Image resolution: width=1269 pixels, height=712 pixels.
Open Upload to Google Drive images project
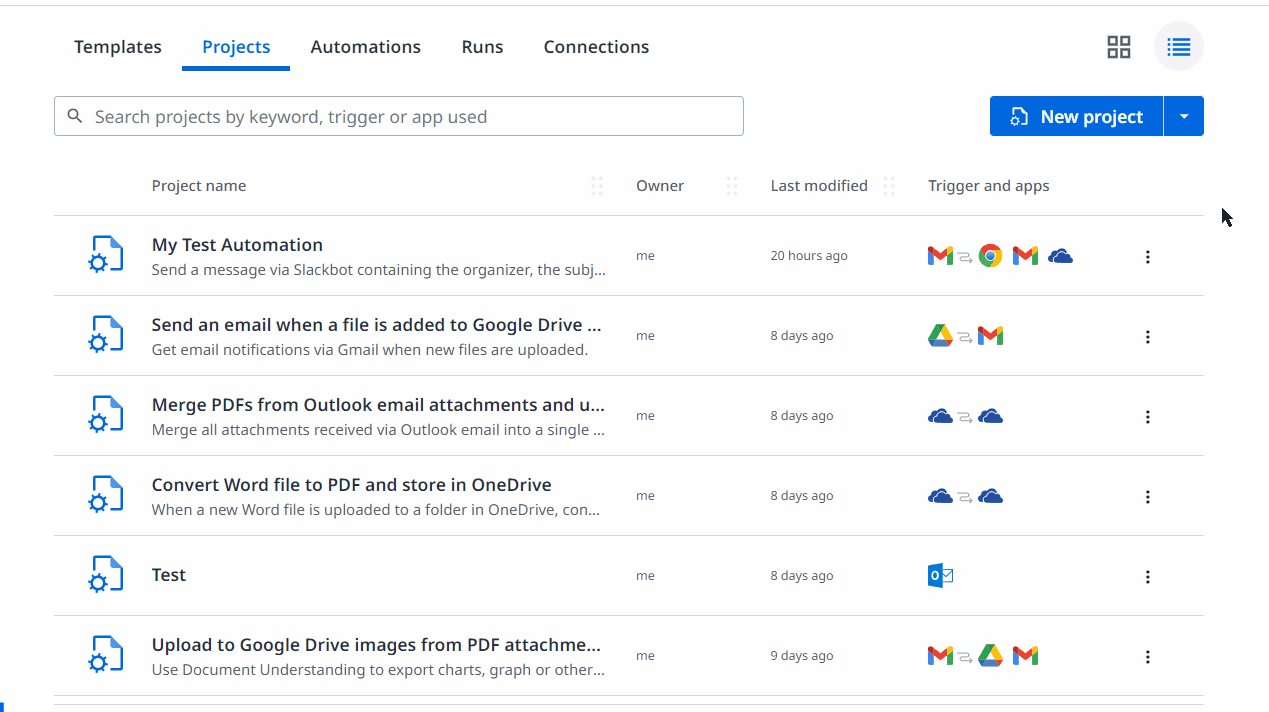pyautogui.click(x=377, y=645)
